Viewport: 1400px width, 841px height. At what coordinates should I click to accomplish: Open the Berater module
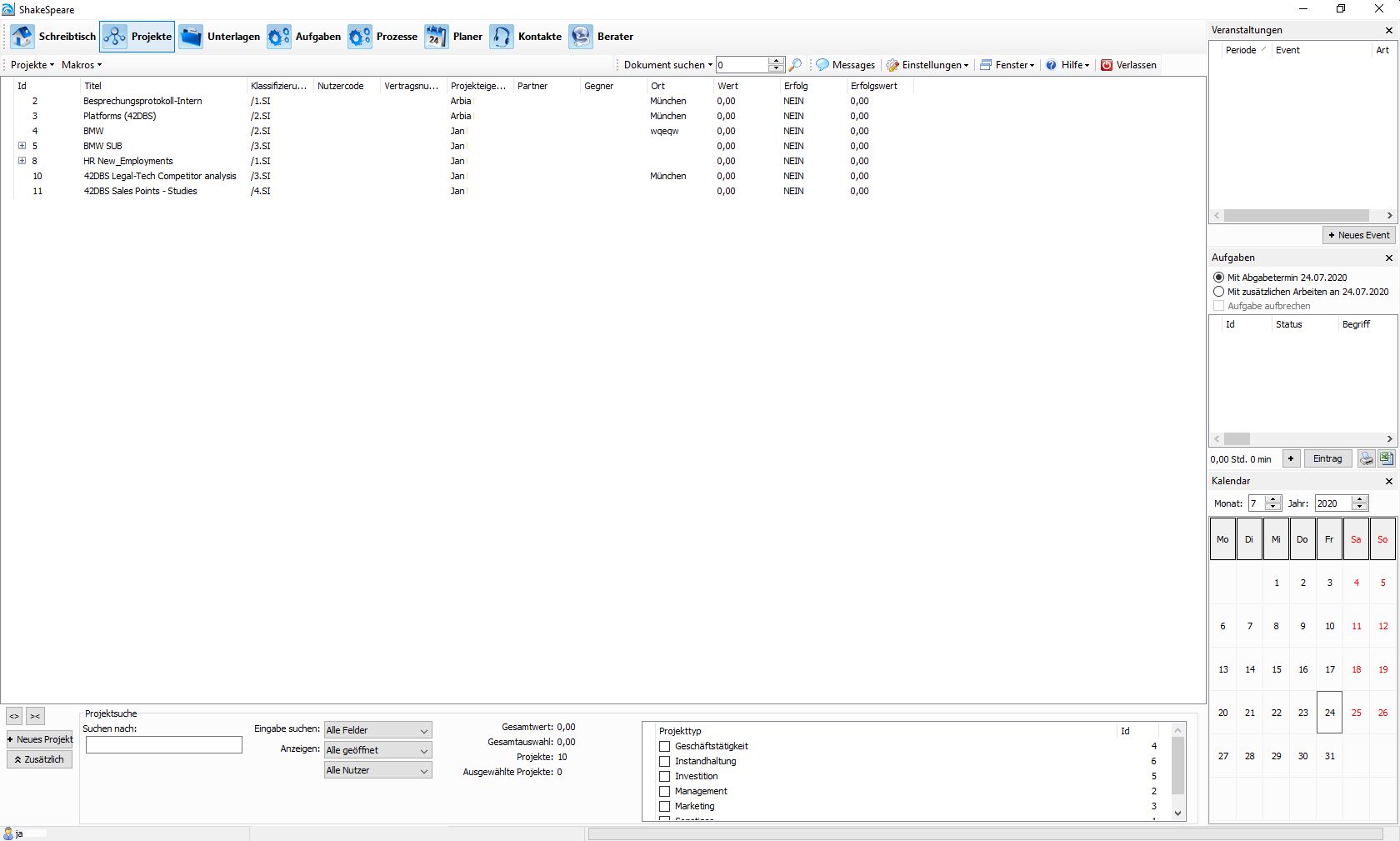[x=602, y=37]
